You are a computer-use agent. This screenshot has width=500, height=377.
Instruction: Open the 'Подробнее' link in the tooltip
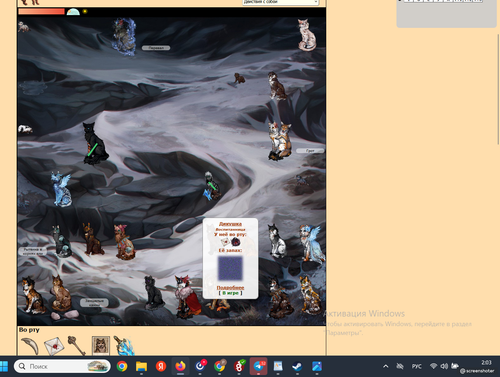click(x=230, y=287)
